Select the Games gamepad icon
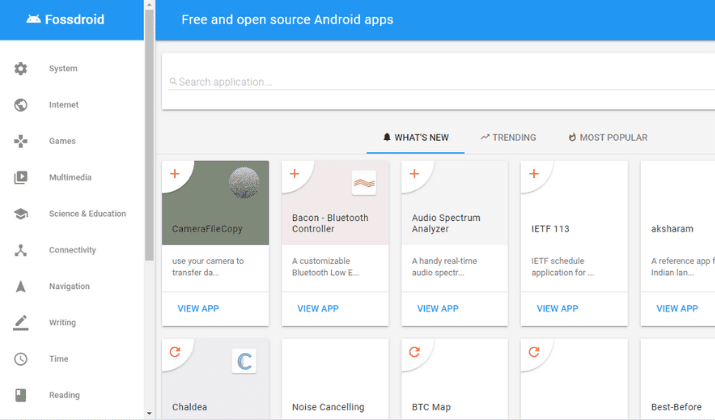715x420 pixels. (x=21, y=141)
